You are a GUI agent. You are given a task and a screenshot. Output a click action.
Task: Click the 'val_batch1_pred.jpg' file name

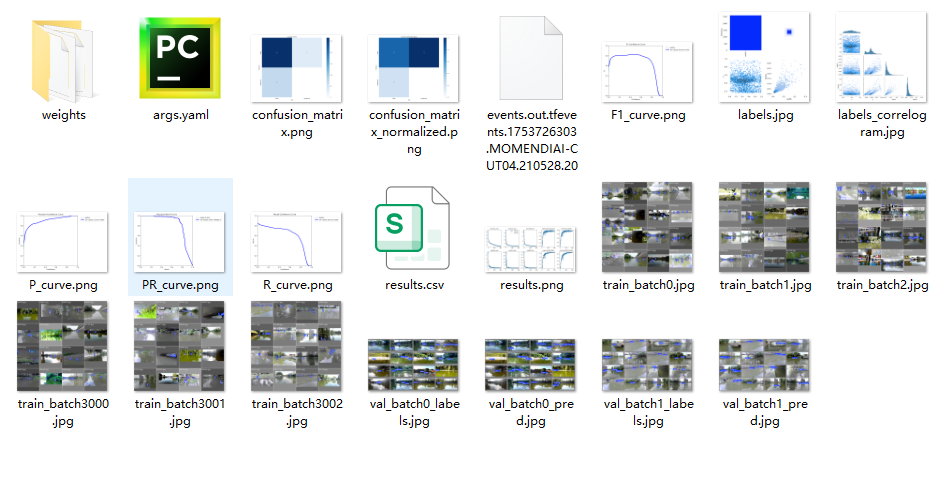click(765, 412)
